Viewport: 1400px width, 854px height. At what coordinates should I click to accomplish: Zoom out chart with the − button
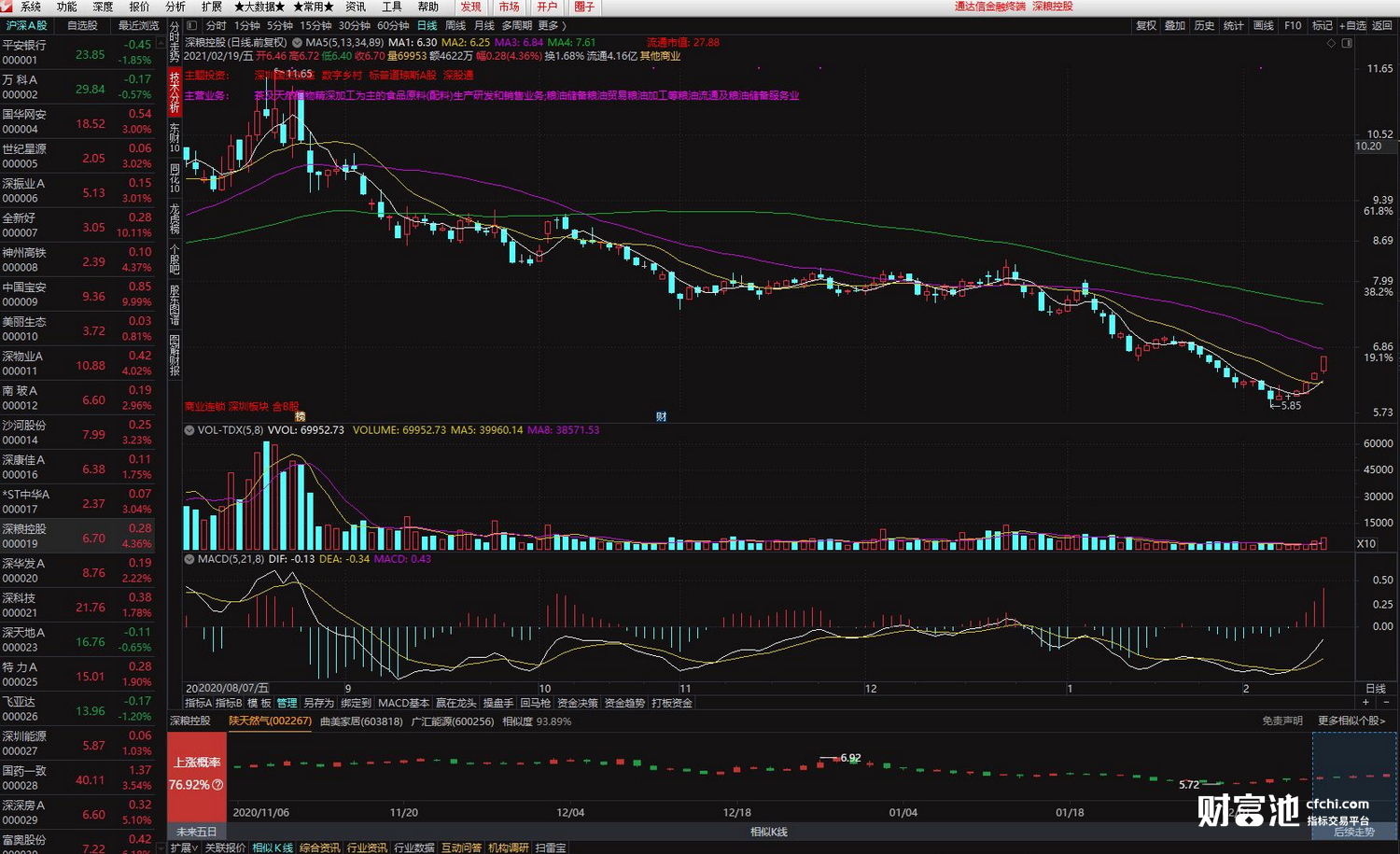pyautogui.click(x=1386, y=702)
